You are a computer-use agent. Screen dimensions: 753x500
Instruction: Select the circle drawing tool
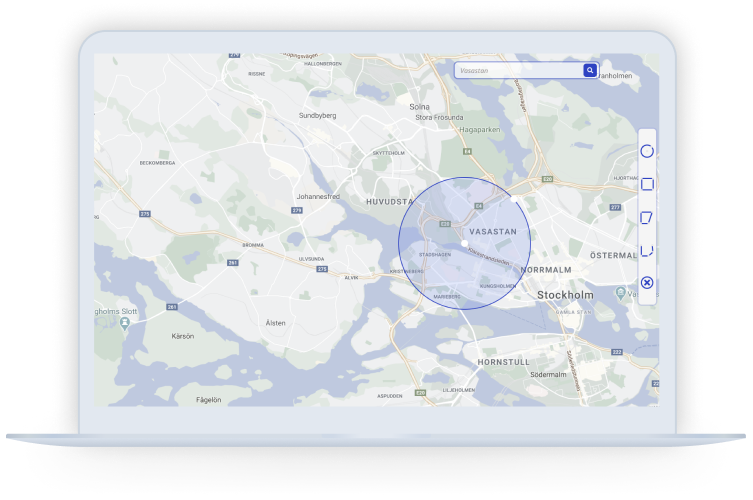tap(647, 152)
